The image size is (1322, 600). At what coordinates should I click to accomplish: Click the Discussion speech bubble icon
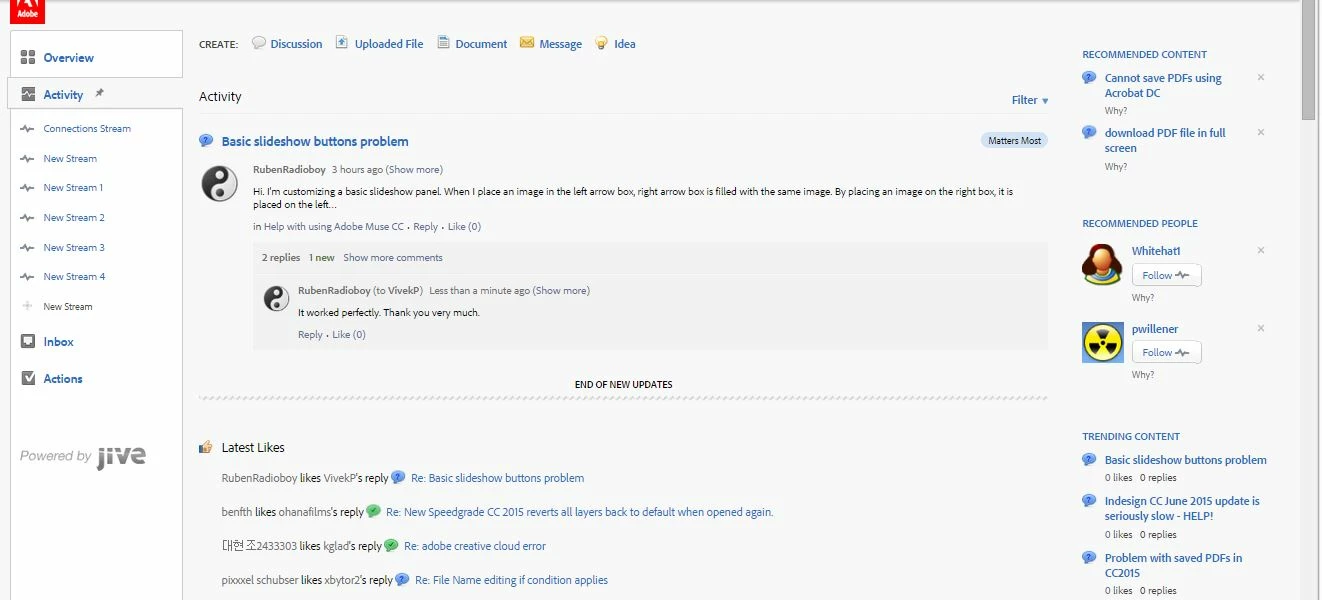point(259,43)
